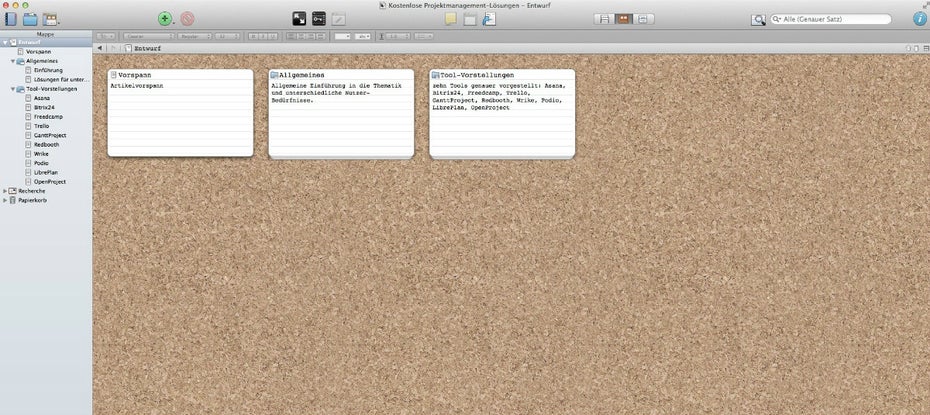Click the yellow Notes icon
This screenshot has width=930, height=415.
[x=450, y=19]
